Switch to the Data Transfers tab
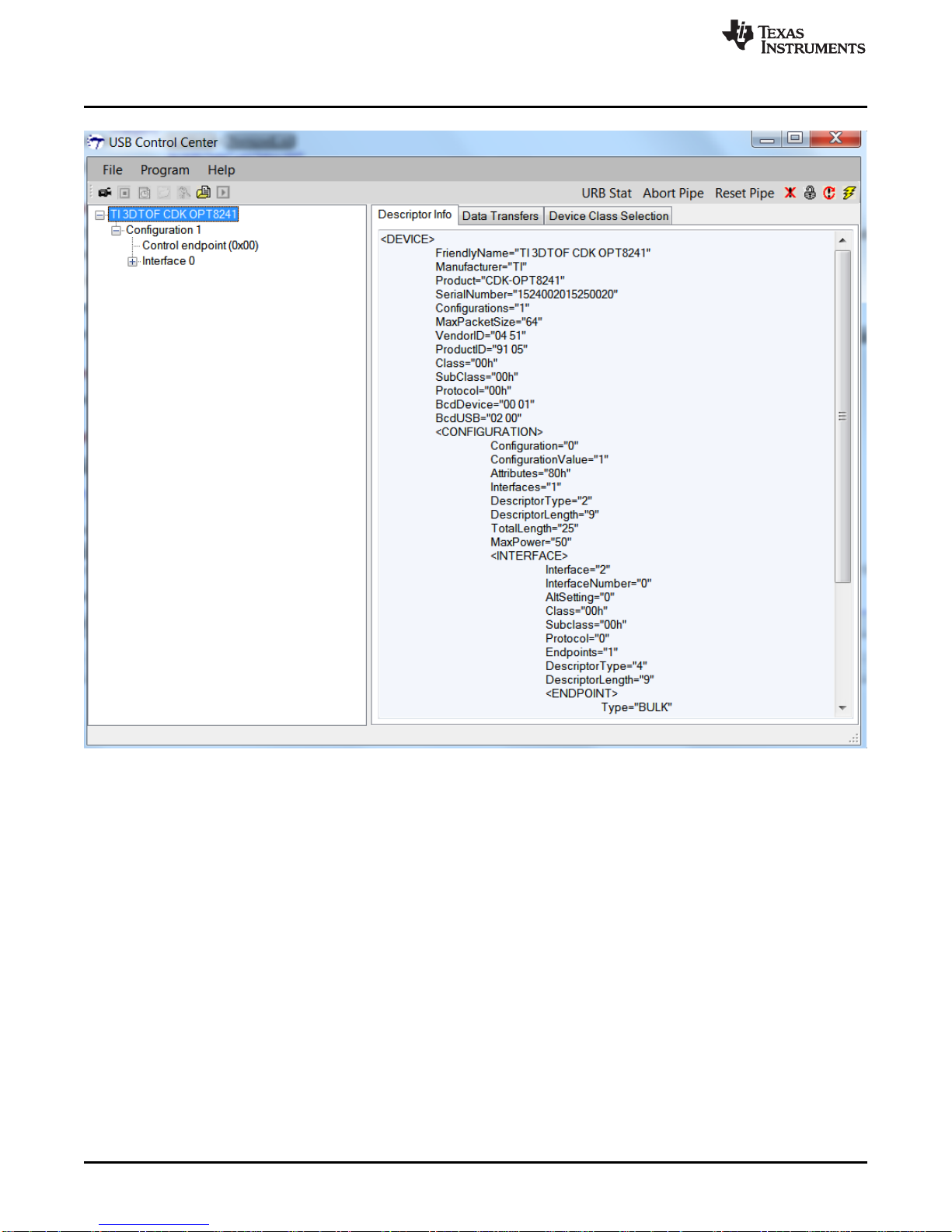Screen dimensions: 952x1232 pyautogui.click(x=500, y=216)
